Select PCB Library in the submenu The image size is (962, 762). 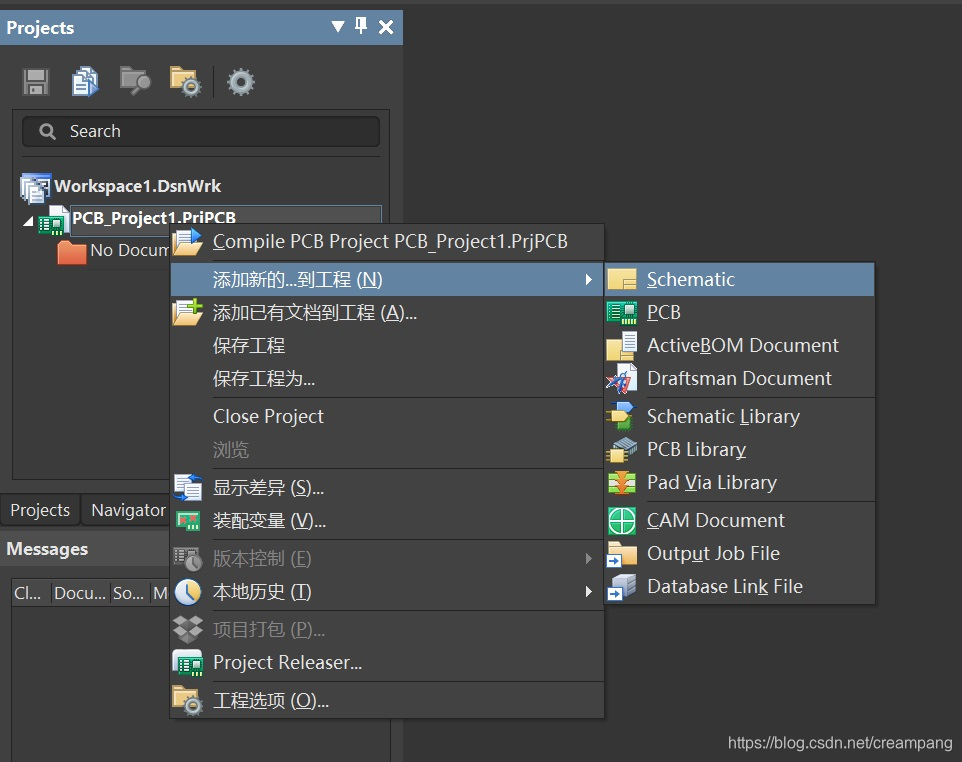point(739,450)
